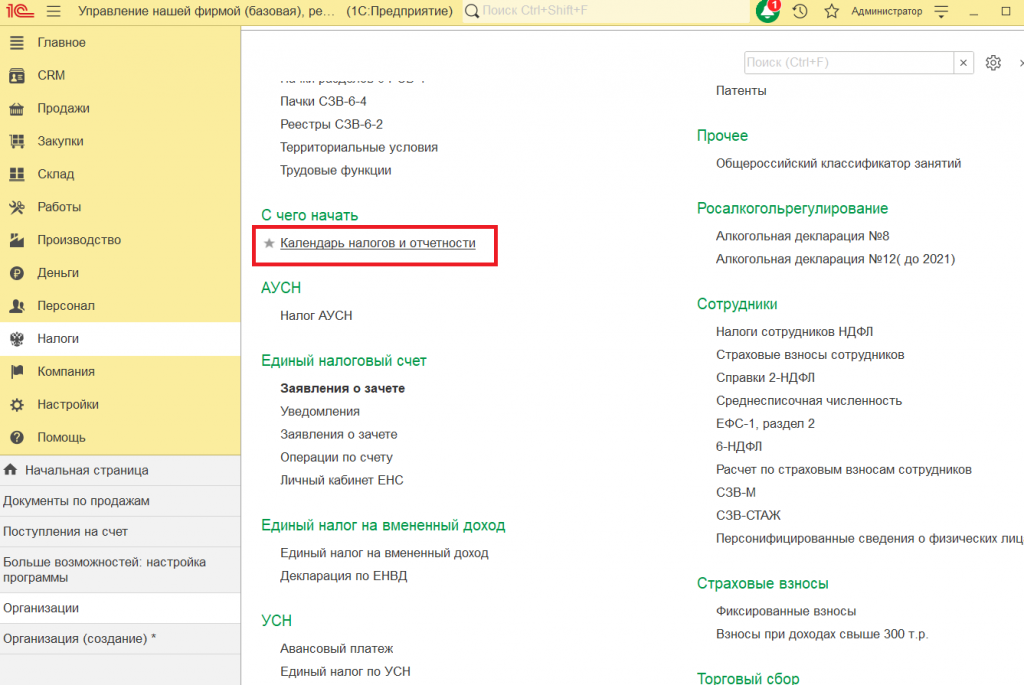This screenshot has height=685, width=1024.
Task: Switch to Поступления на счет tab
Action: coord(120,532)
